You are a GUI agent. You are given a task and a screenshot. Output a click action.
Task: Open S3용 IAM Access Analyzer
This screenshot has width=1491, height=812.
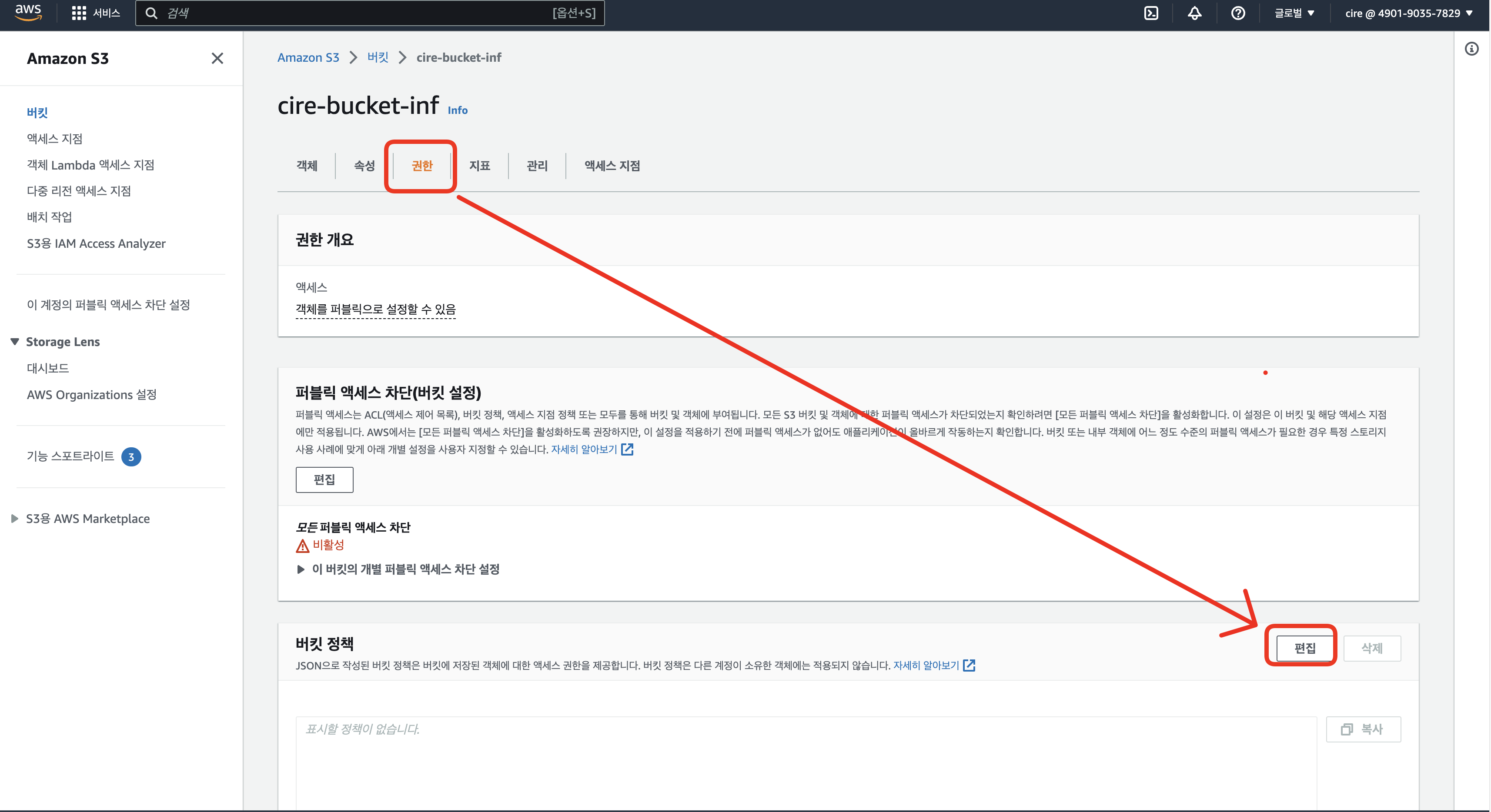pos(96,243)
